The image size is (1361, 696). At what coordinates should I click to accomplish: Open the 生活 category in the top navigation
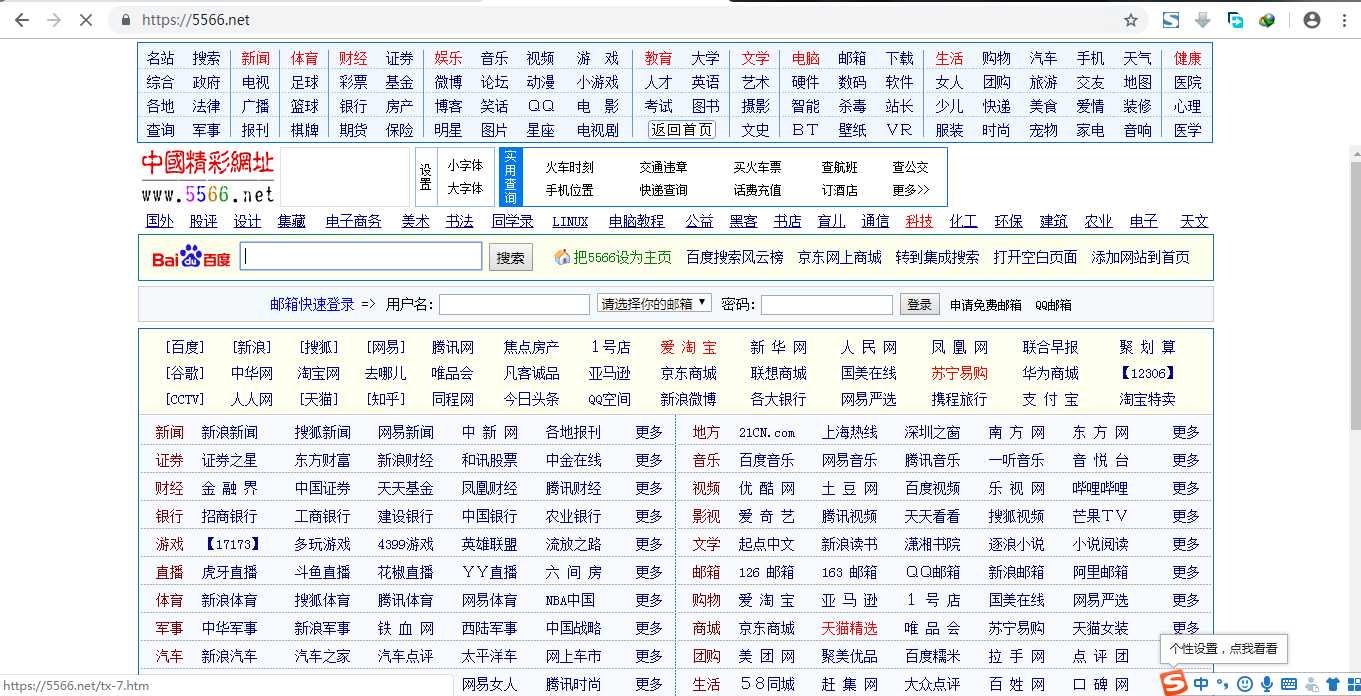[x=949, y=58]
